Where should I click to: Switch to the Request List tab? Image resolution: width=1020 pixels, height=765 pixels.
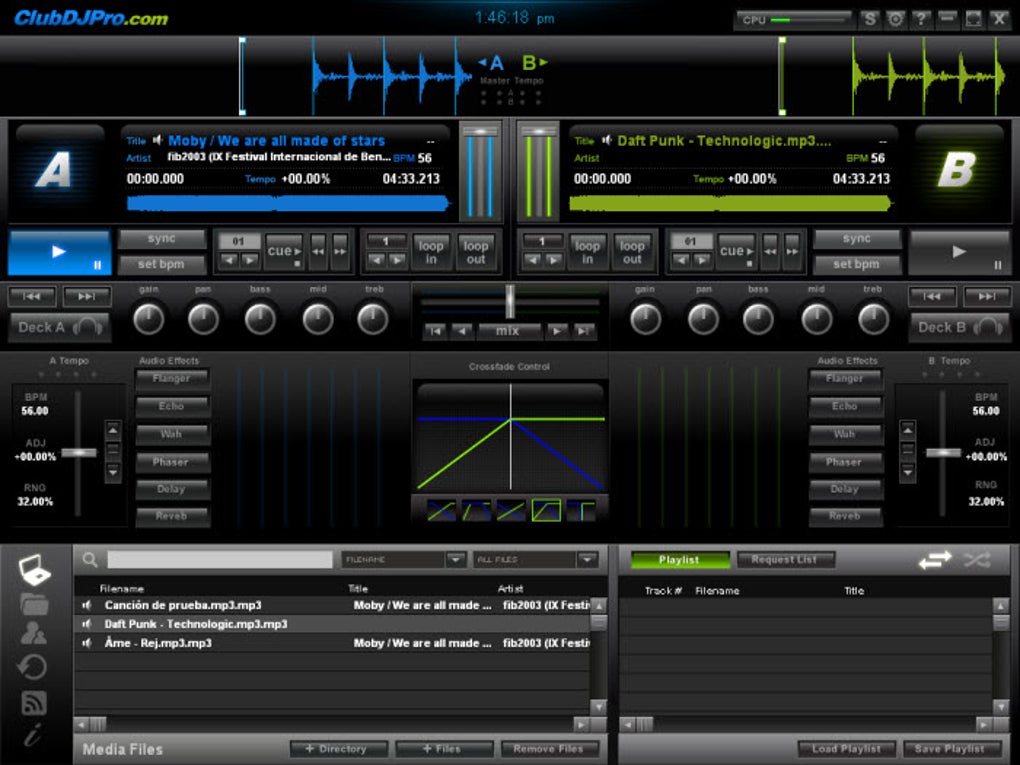pos(785,560)
